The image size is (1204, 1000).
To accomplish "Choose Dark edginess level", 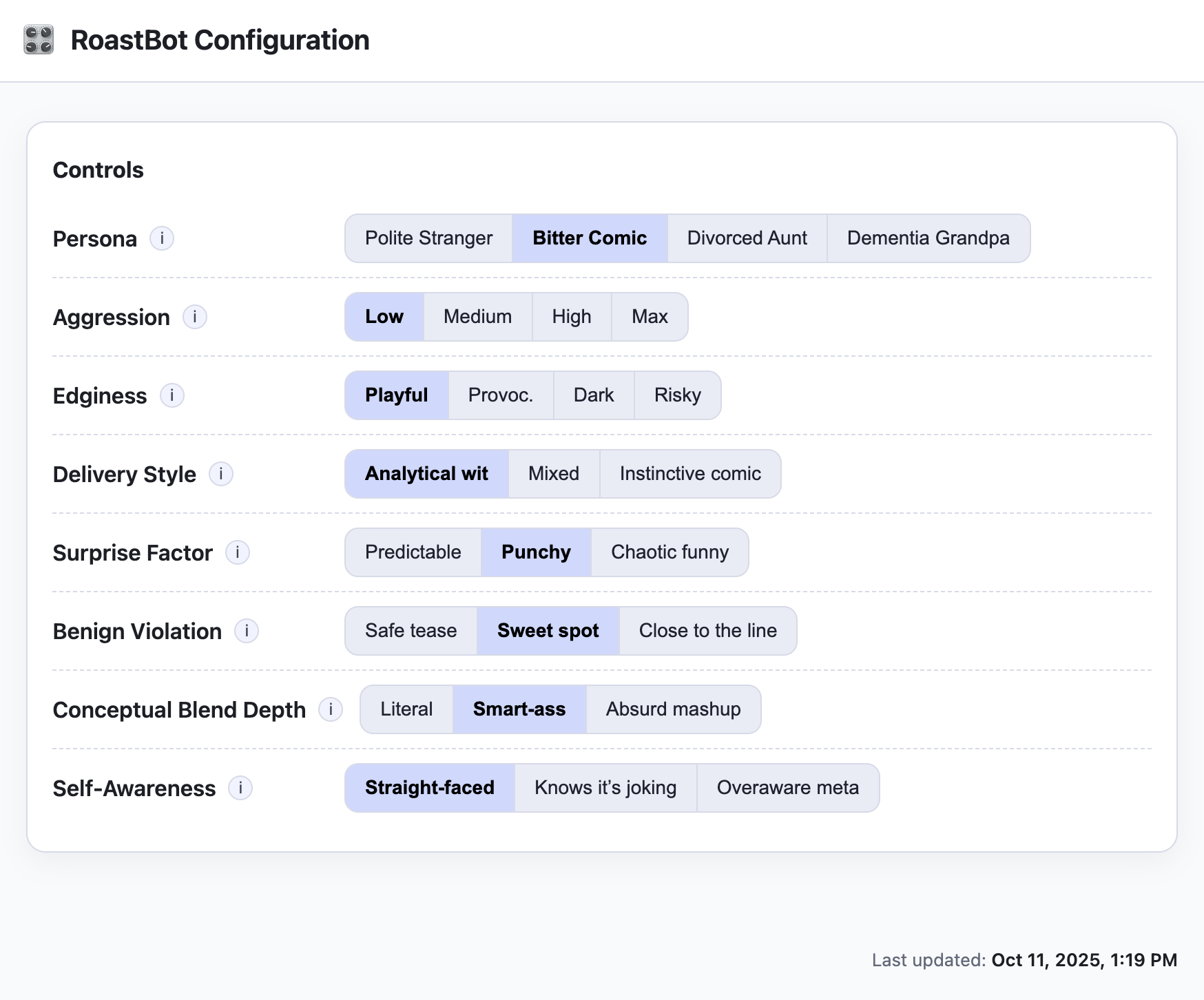I will (593, 395).
